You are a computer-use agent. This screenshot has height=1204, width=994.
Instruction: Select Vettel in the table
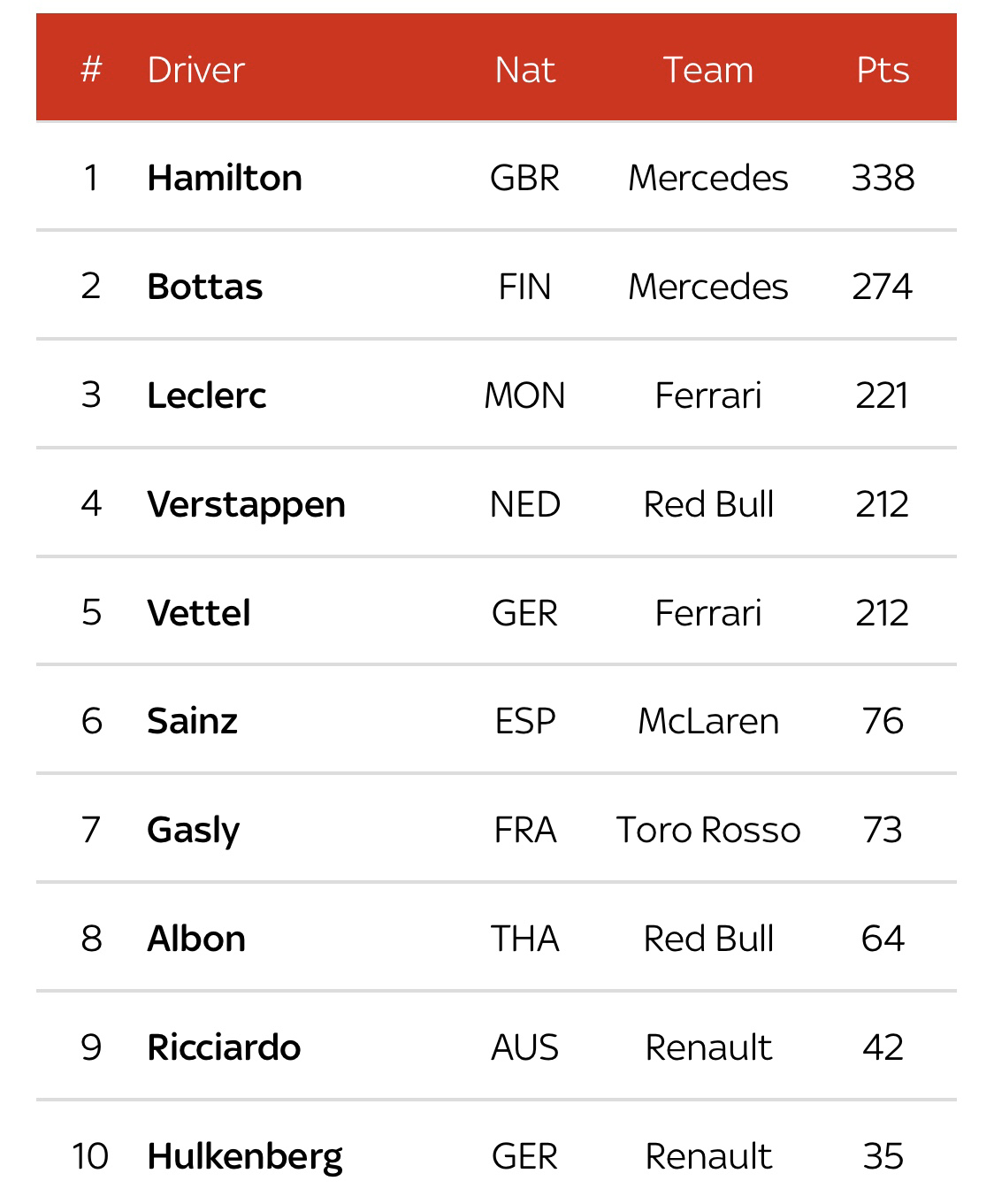pyautogui.click(x=199, y=613)
